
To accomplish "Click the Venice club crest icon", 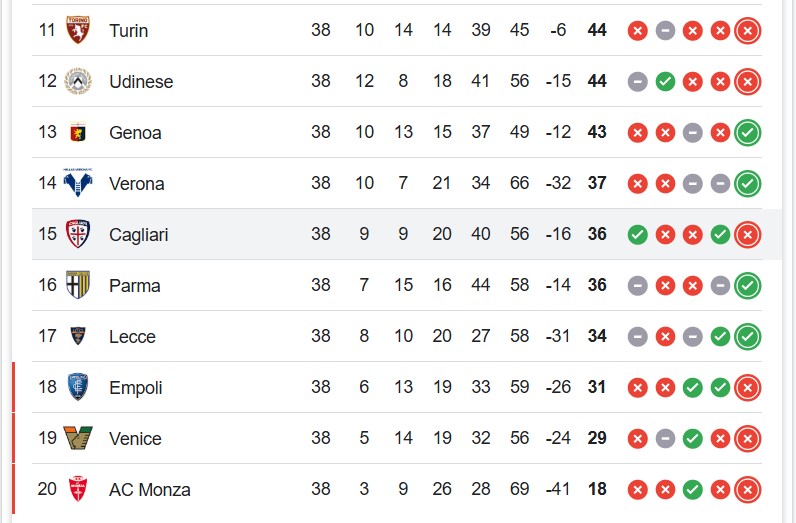I will (x=78, y=438).
